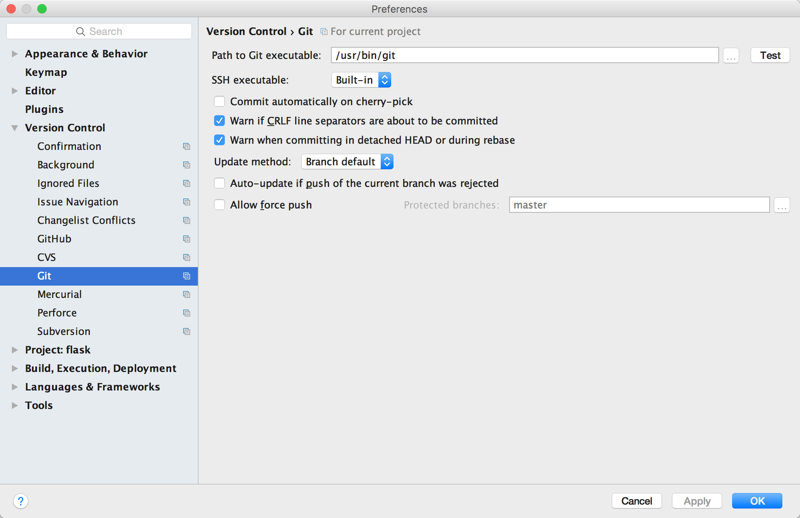Select Keymap in the settings sidebar

[46, 72]
